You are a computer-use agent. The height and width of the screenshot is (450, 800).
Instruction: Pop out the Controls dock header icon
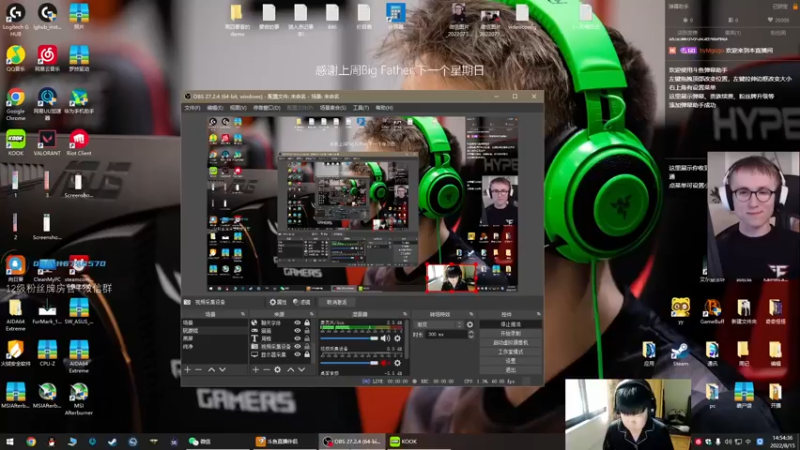[x=538, y=314]
